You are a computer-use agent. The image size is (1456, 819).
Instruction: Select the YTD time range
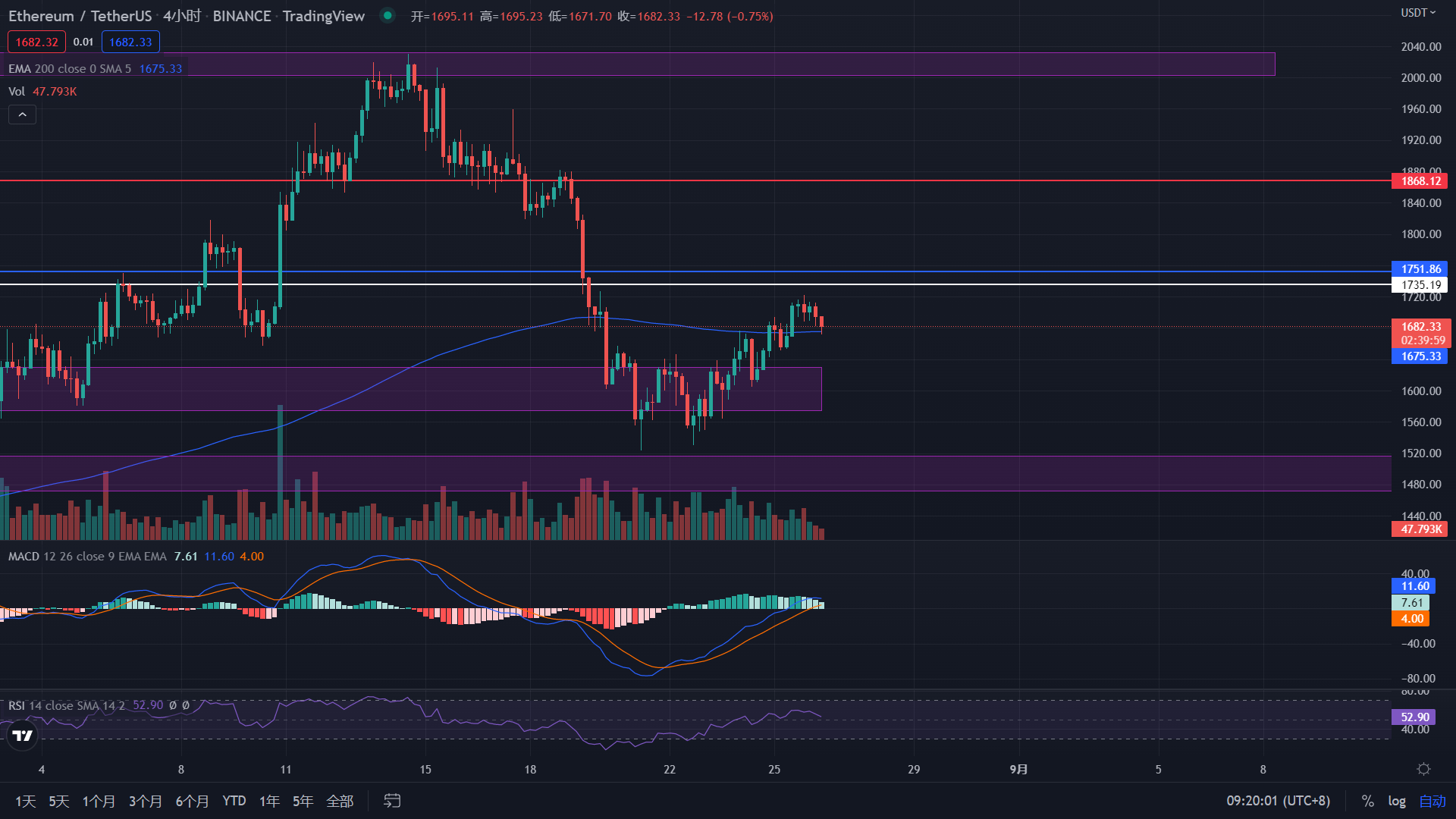pyautogui.click(x=234, y=801)
